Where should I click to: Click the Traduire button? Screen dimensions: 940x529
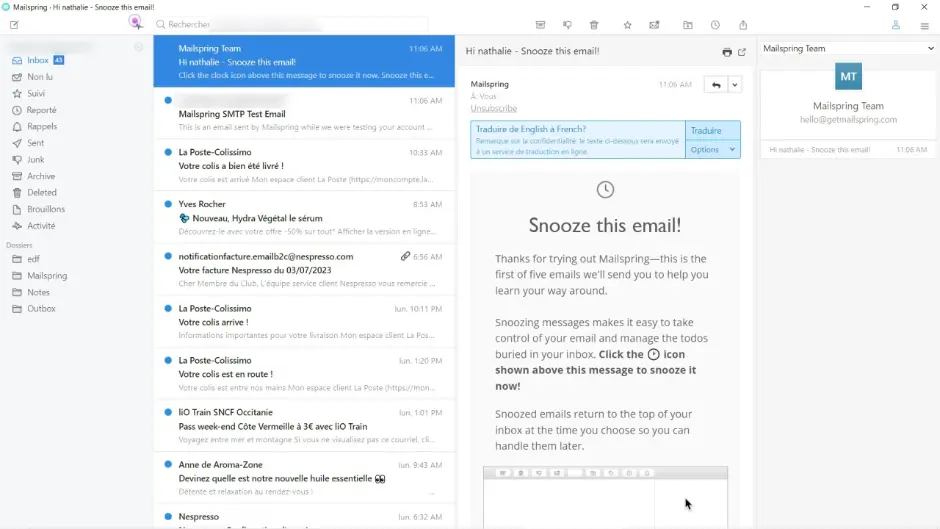(706, 131)
